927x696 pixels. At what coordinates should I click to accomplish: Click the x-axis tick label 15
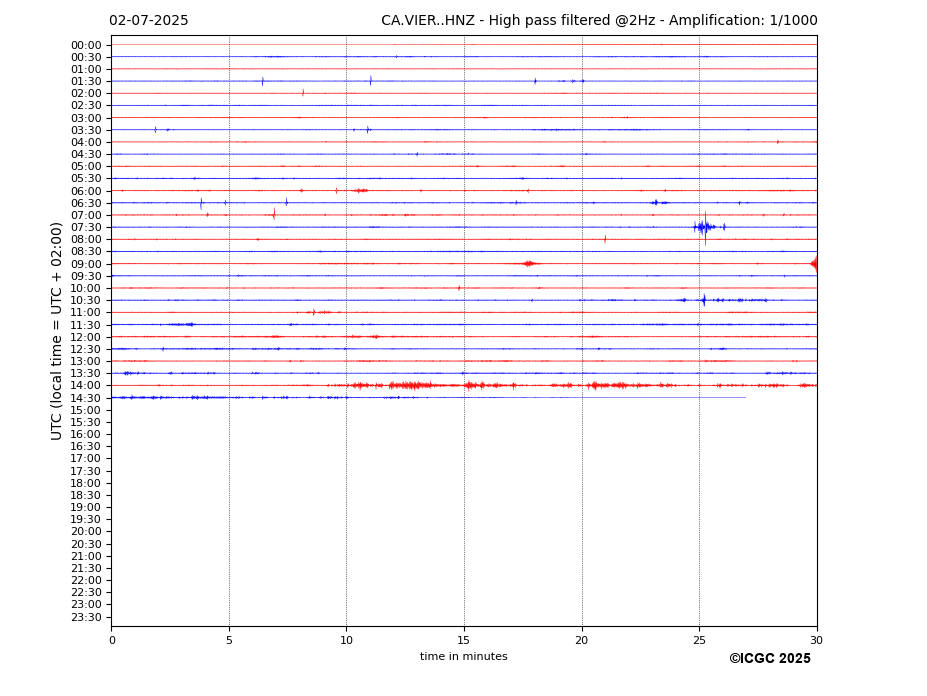(464, 640)
